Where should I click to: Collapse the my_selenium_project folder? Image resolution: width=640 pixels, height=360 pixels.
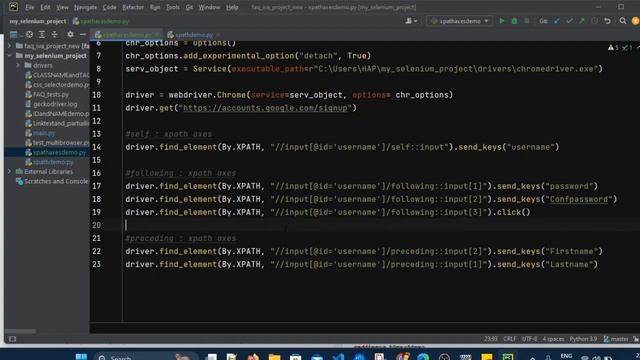[x=10, y=56]
